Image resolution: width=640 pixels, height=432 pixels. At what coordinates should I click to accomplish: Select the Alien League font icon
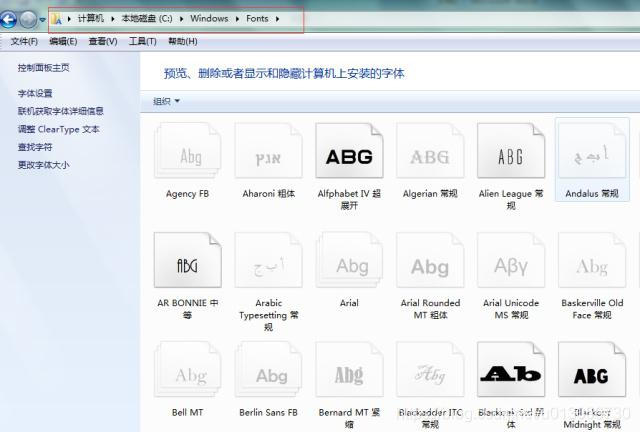coord(511,151)
